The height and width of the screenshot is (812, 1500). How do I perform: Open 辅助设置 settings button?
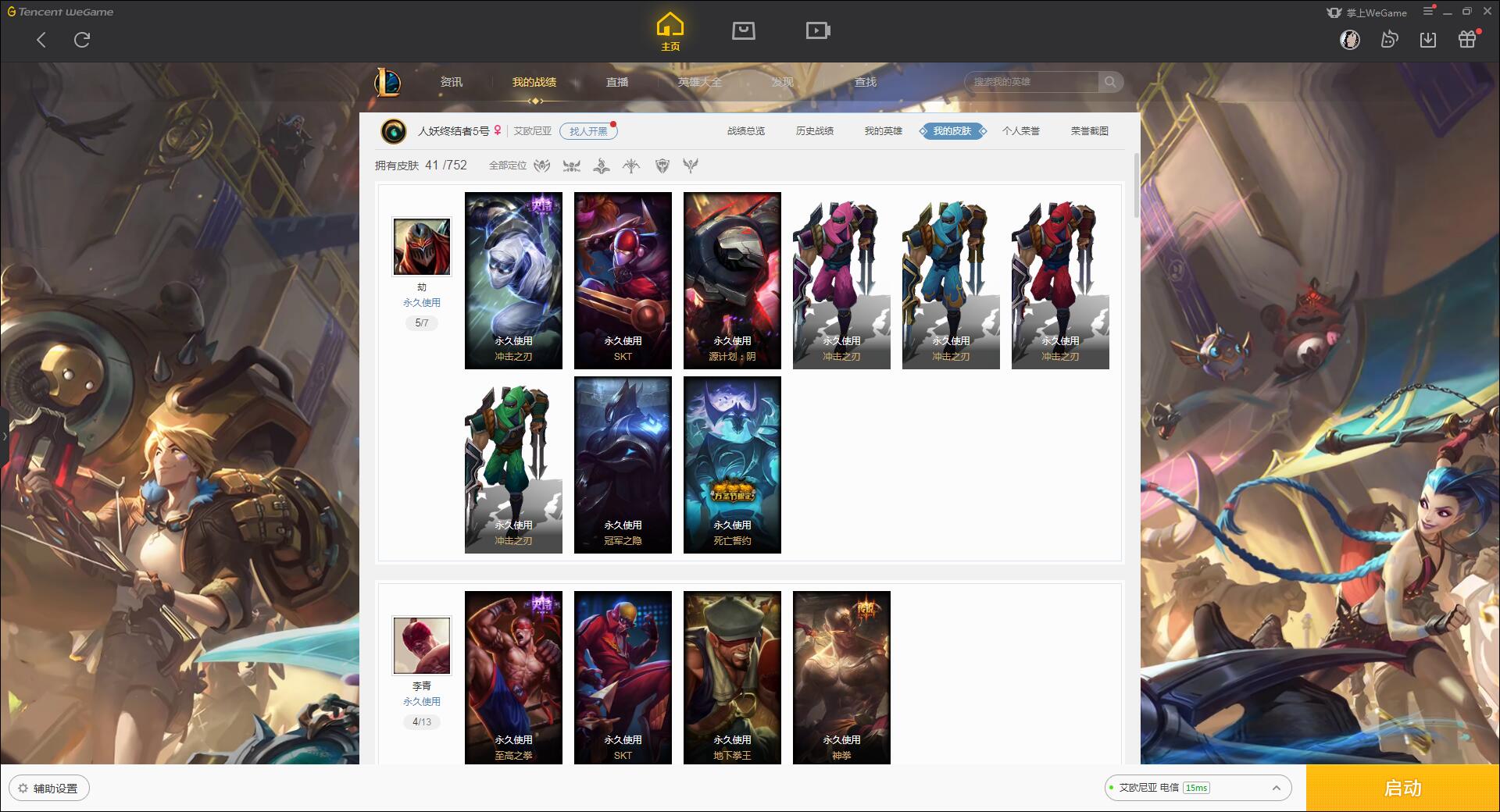(x=48, y=789)
